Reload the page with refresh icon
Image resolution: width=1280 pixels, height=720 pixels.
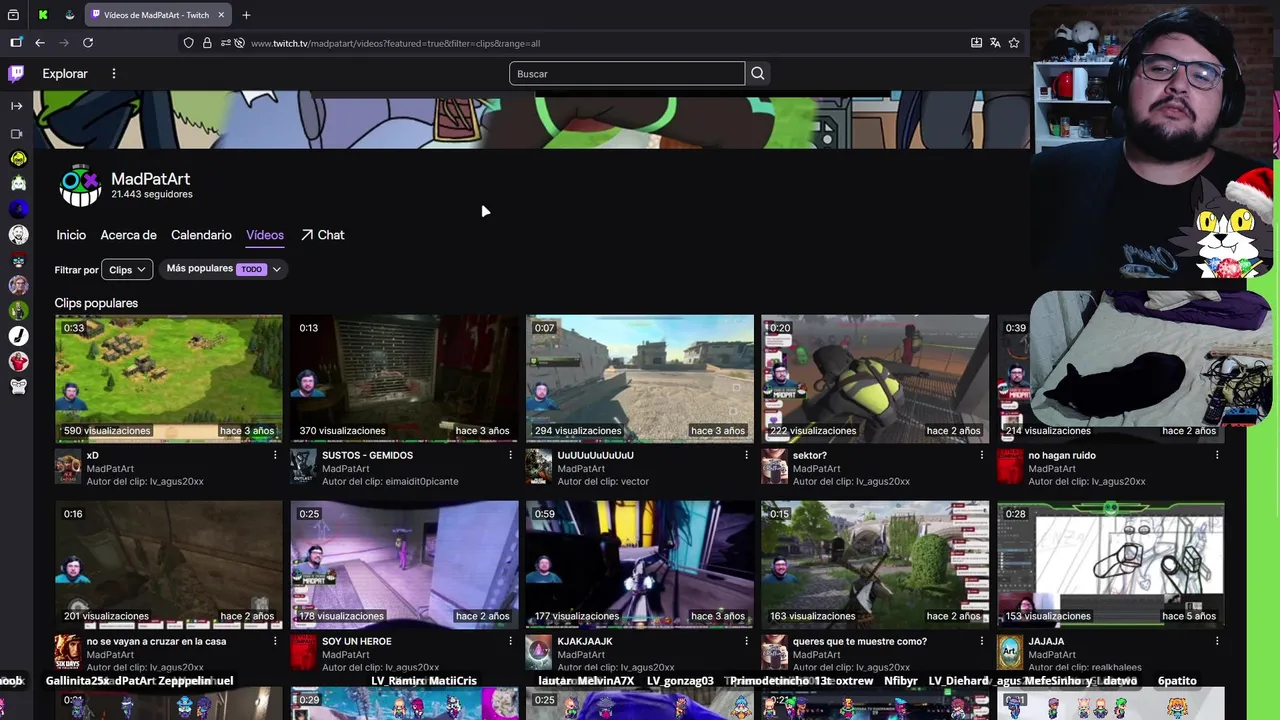(88, 43)
